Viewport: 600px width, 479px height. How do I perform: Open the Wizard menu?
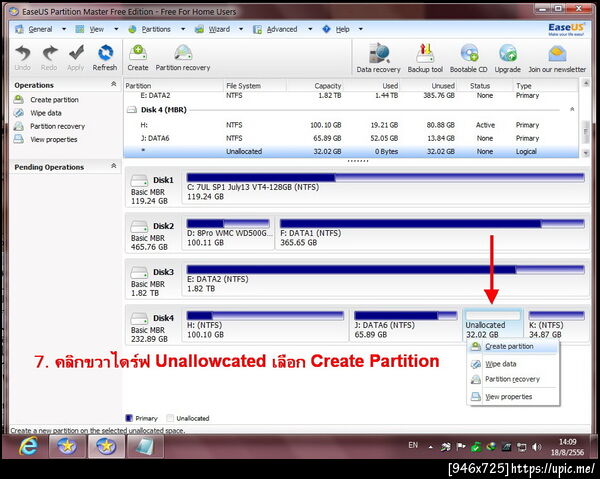[219, 29]
